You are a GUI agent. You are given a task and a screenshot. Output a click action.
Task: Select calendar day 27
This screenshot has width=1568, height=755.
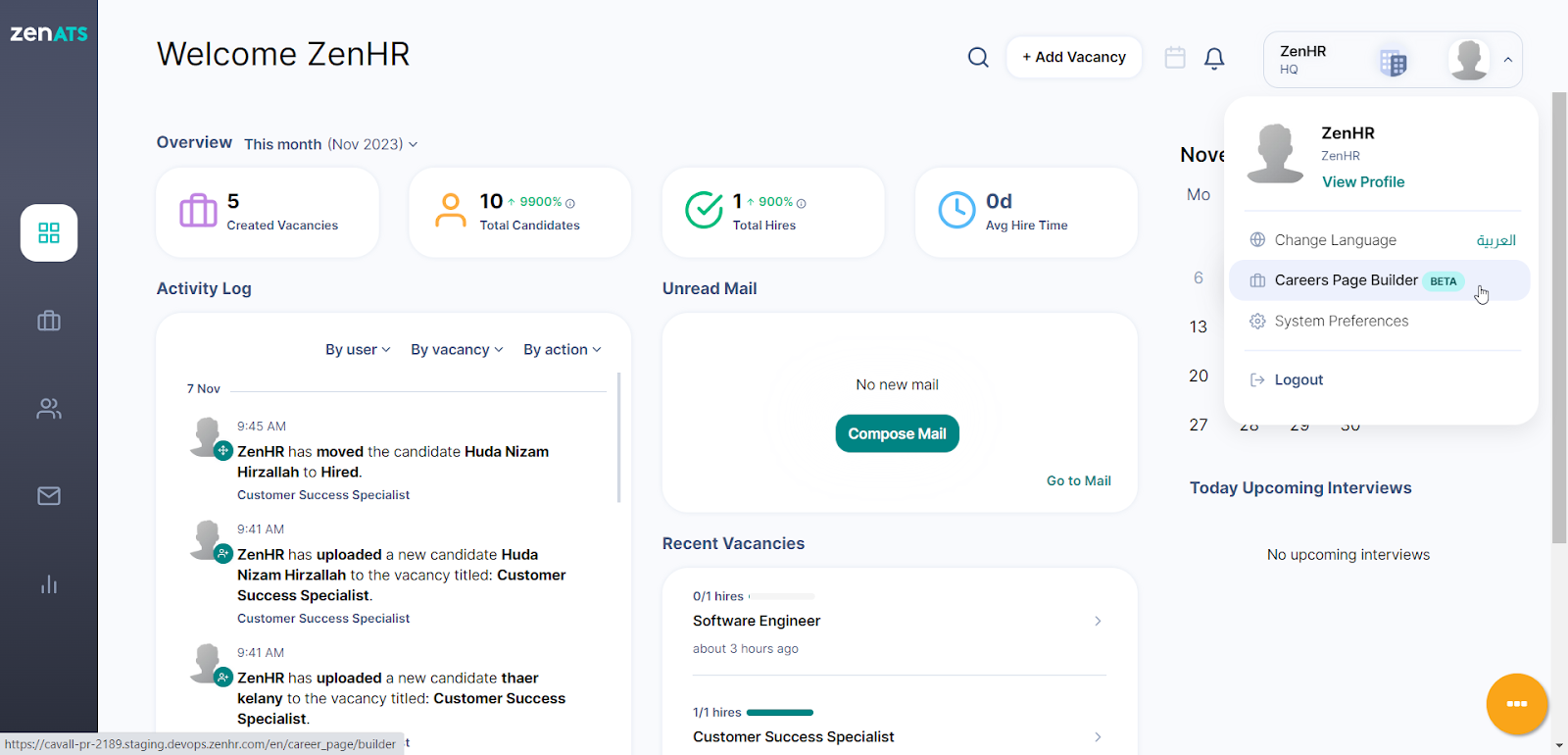coord(1199,425)
